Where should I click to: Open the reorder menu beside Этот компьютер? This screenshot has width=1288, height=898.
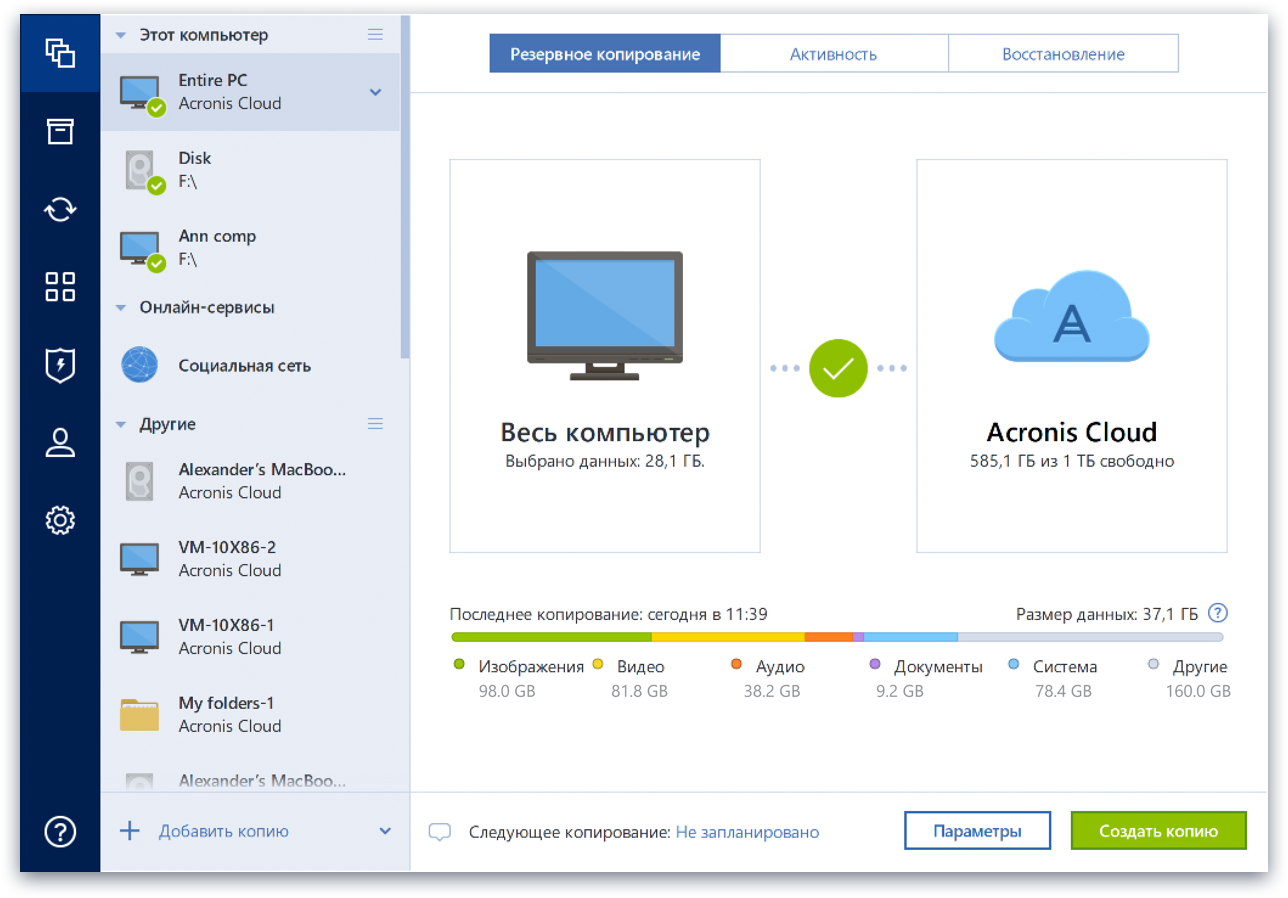point(375,33)
